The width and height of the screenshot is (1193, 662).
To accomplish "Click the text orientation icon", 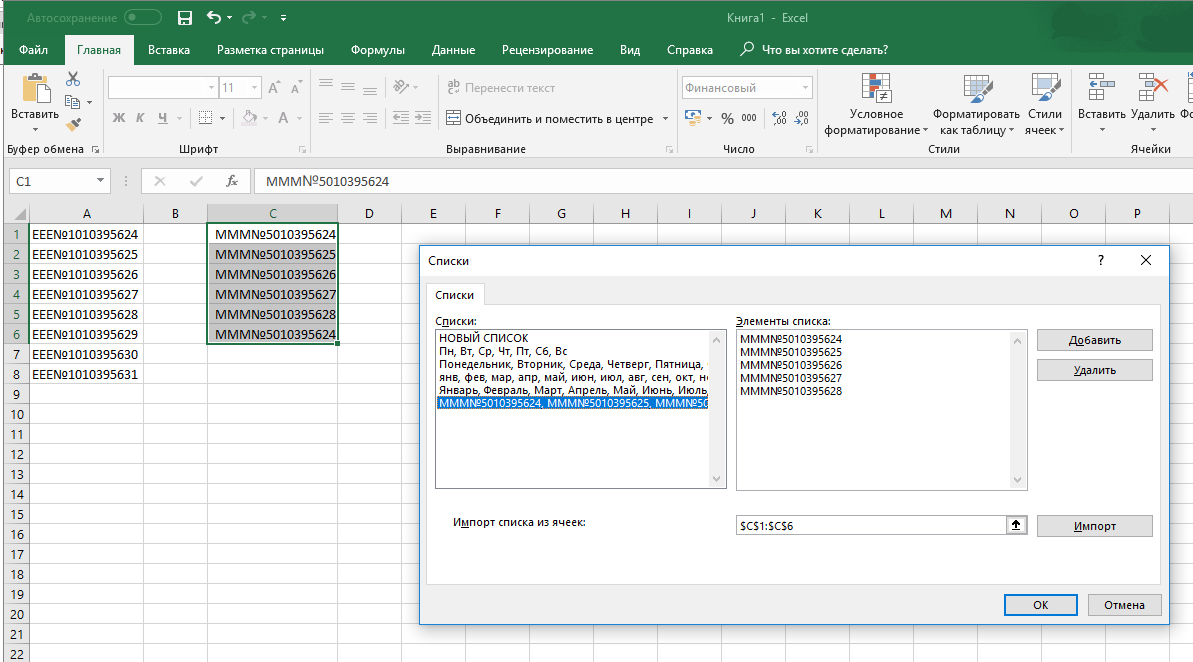I will coord(401,88).
